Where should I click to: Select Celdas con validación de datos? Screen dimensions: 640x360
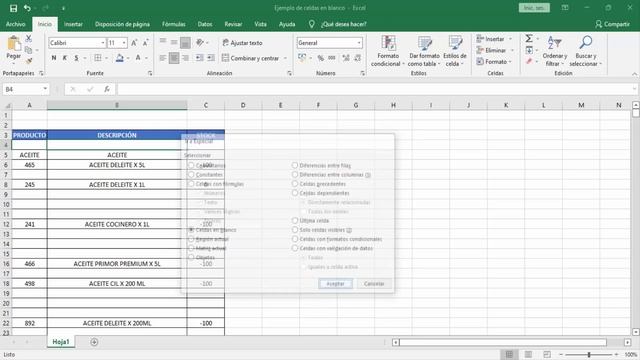tap(332, 248)
